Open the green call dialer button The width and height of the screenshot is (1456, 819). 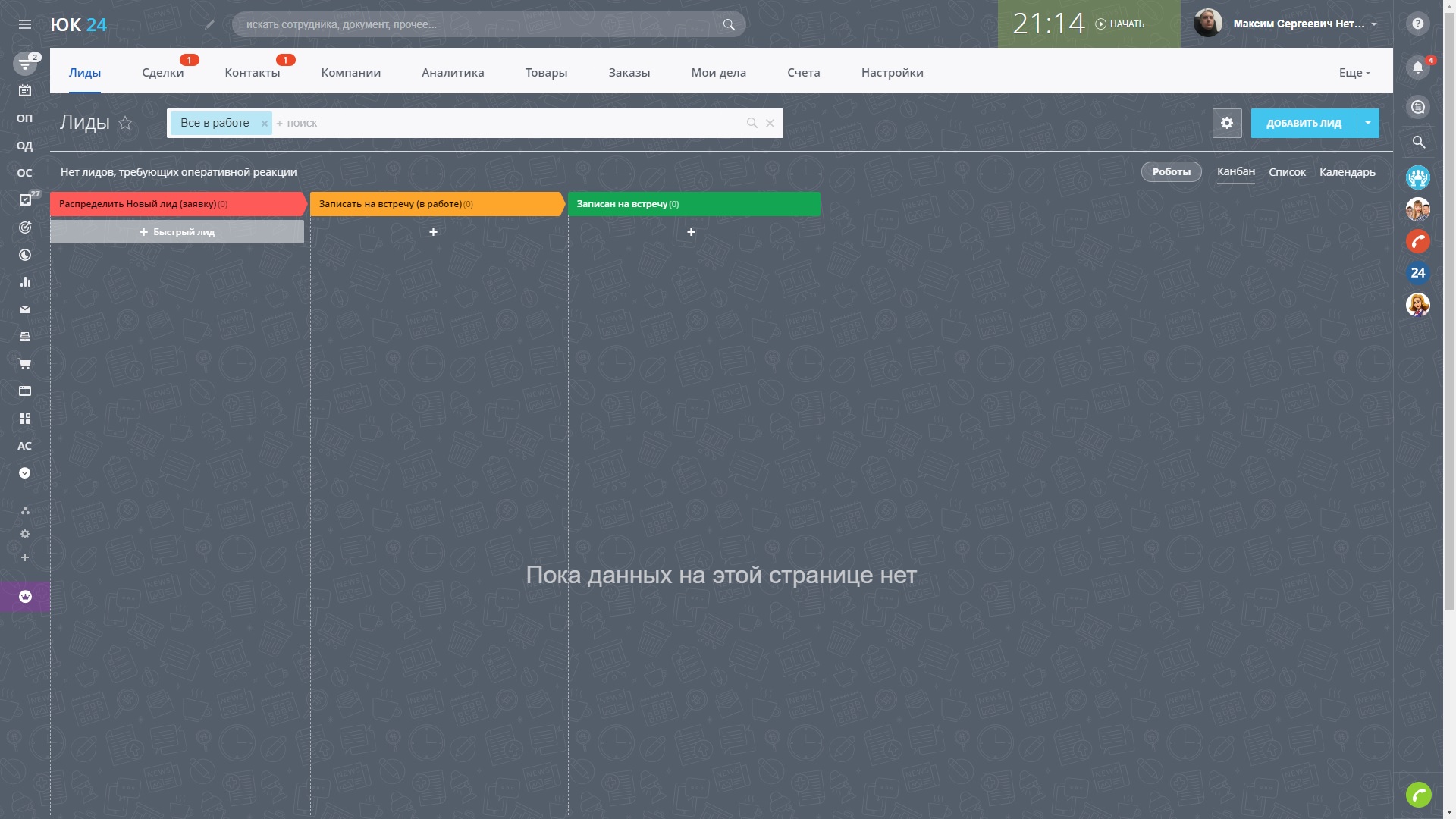(1417, 794)
